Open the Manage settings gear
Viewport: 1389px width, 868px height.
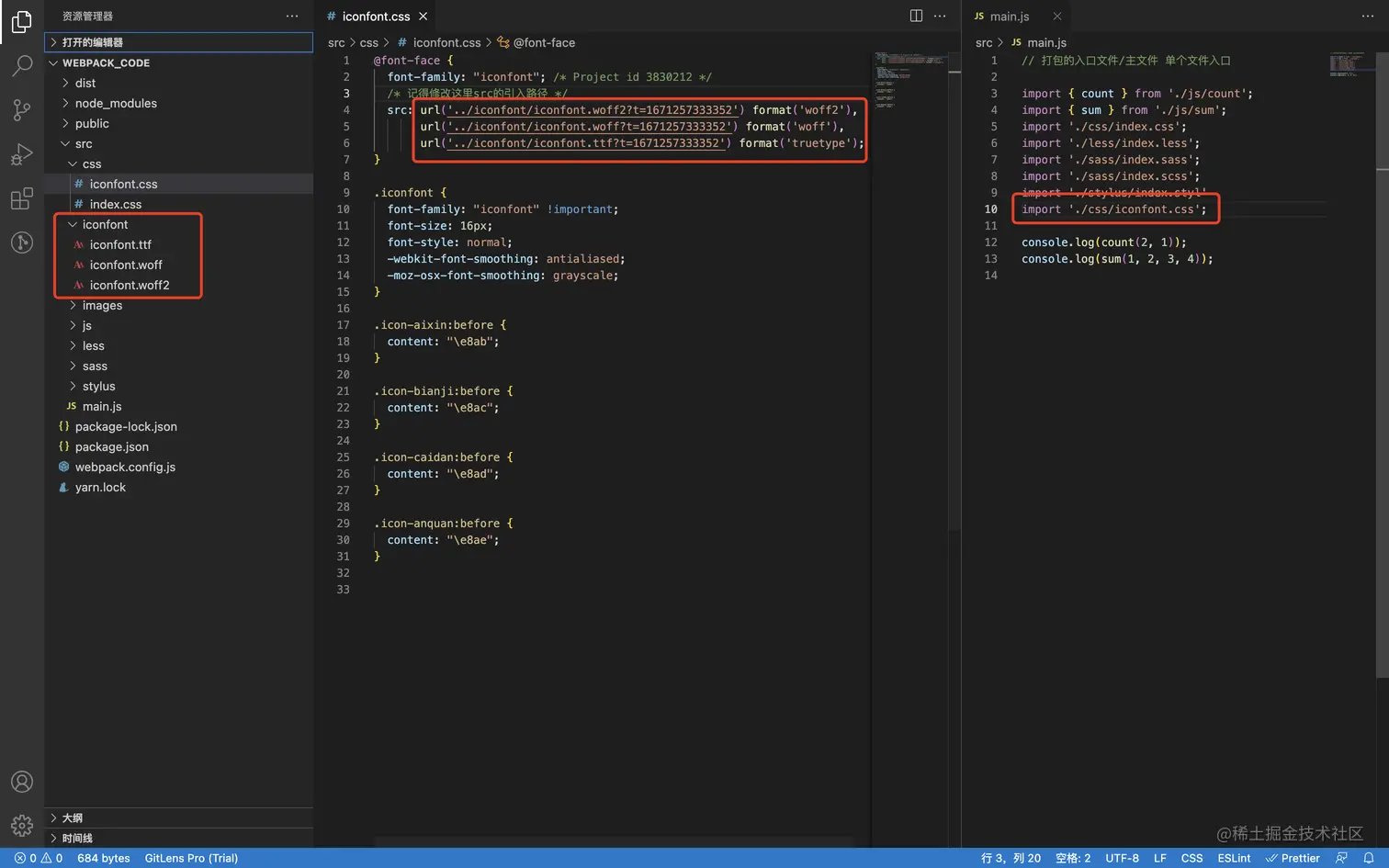(x=22, y=825)
